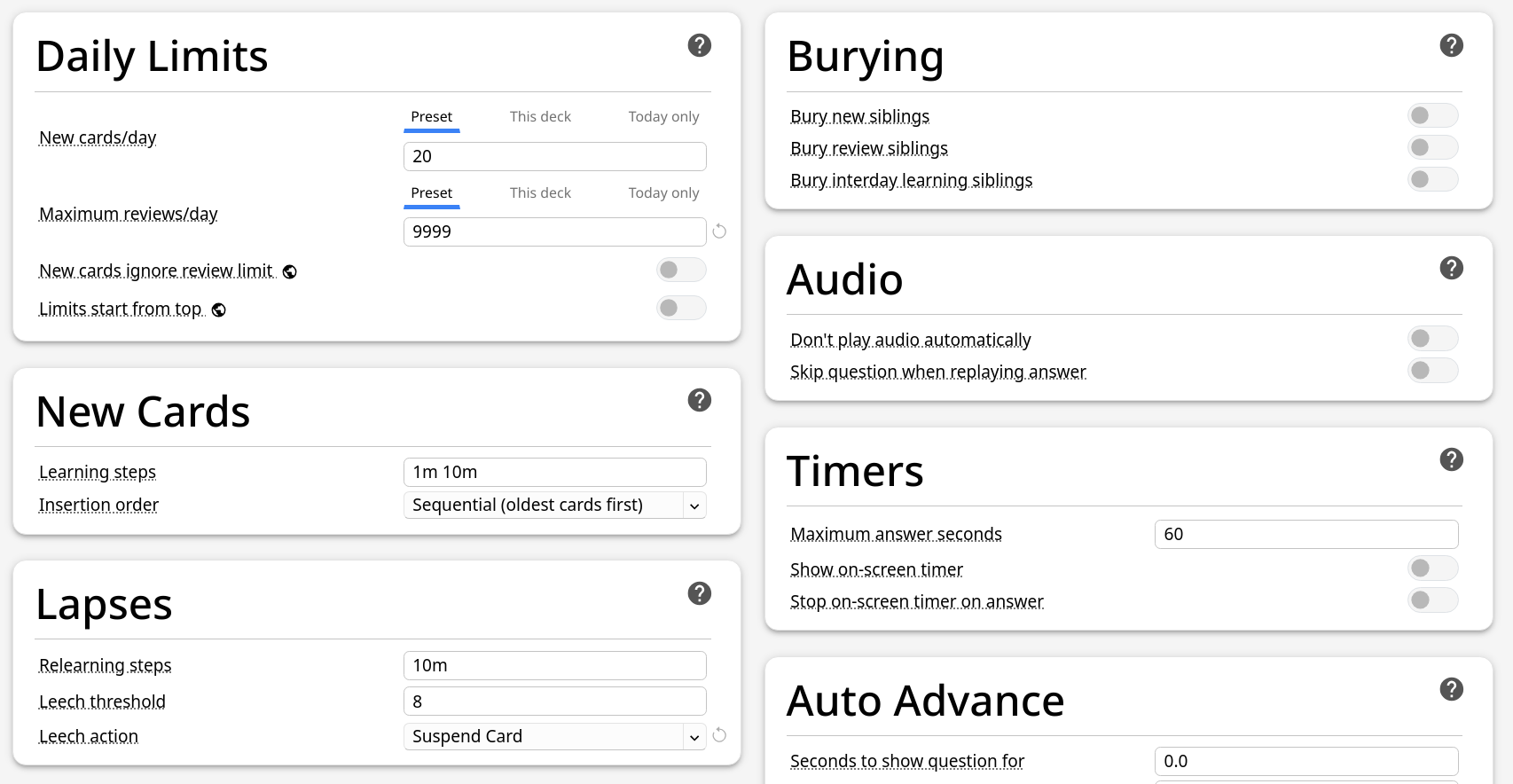Click the New Cards heading

[x=144, y=412]
